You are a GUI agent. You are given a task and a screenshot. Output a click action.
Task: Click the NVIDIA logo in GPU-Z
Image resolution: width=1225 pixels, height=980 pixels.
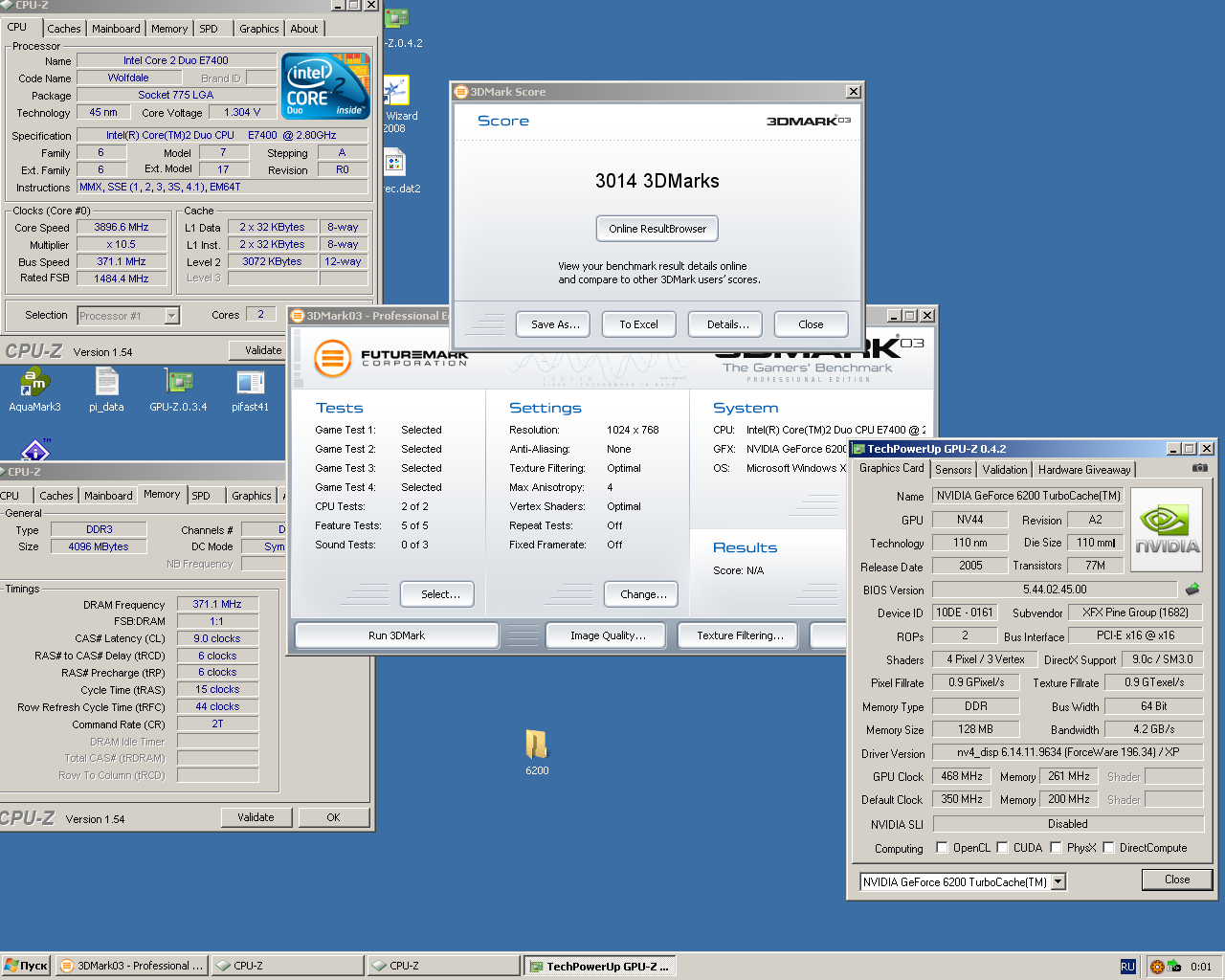click(1167, 530)
